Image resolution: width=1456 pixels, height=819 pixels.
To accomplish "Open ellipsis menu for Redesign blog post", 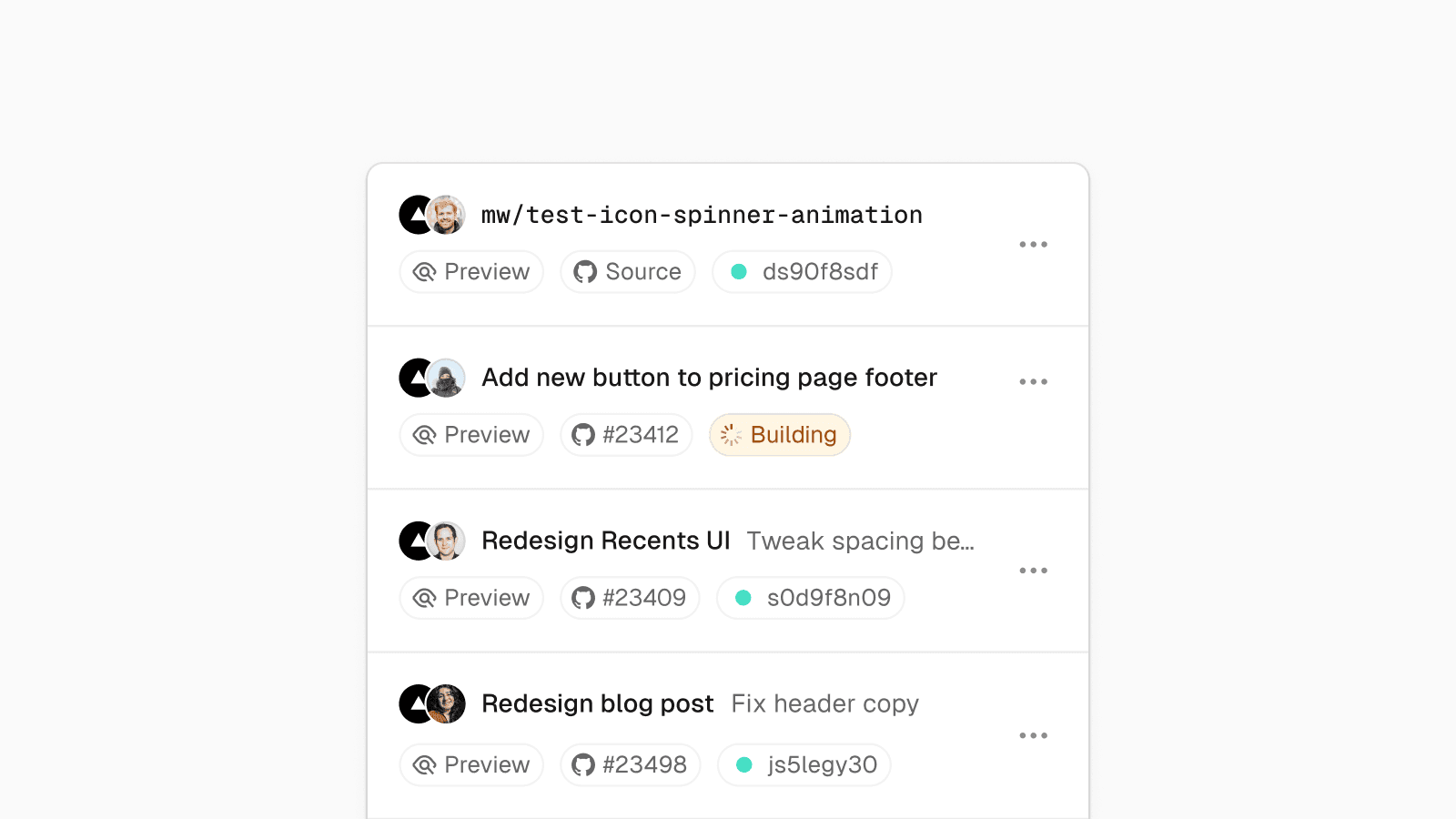I will coord(1033,735).
